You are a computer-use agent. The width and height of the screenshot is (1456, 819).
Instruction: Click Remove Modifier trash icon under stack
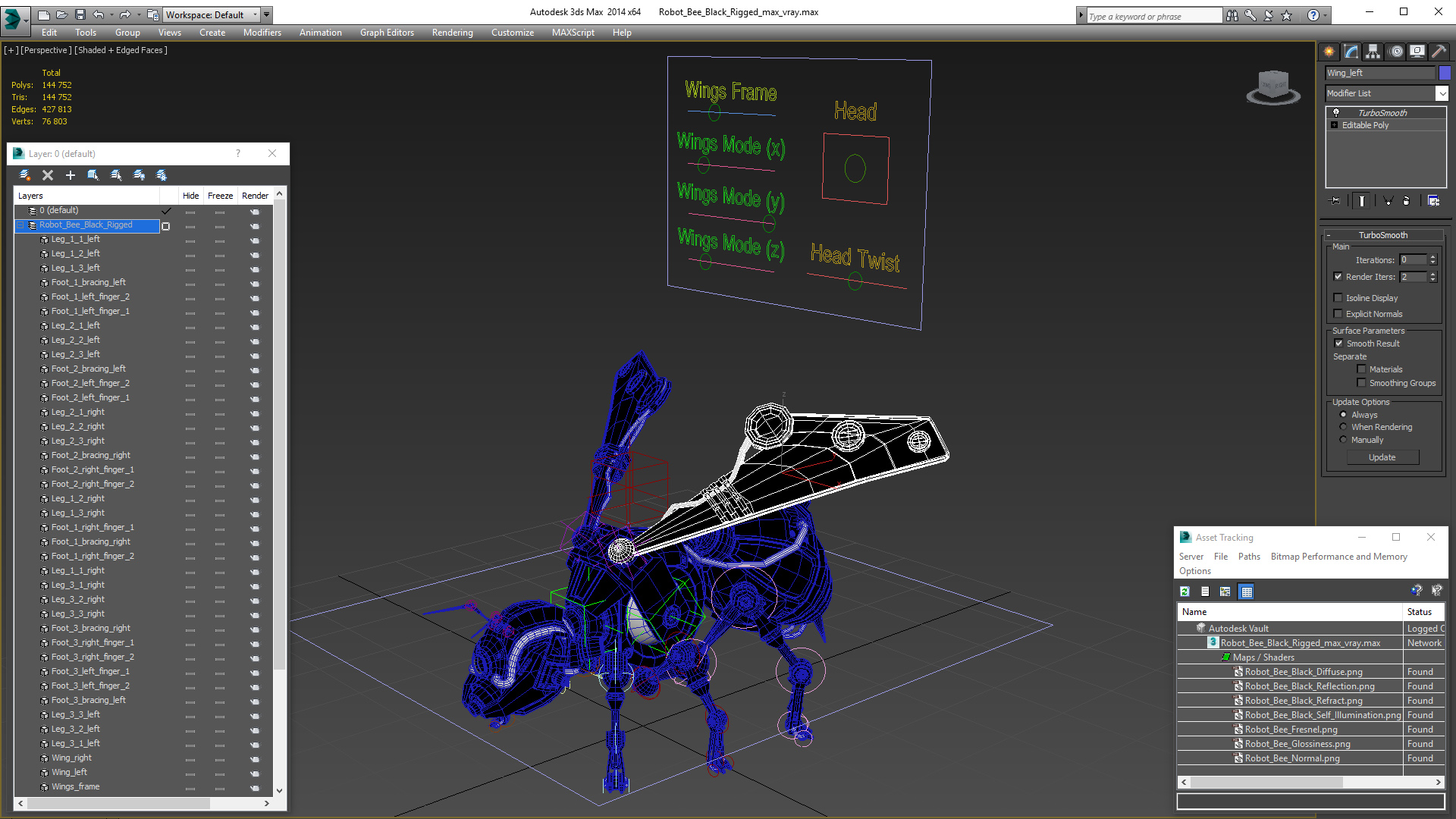[1407, 201]
